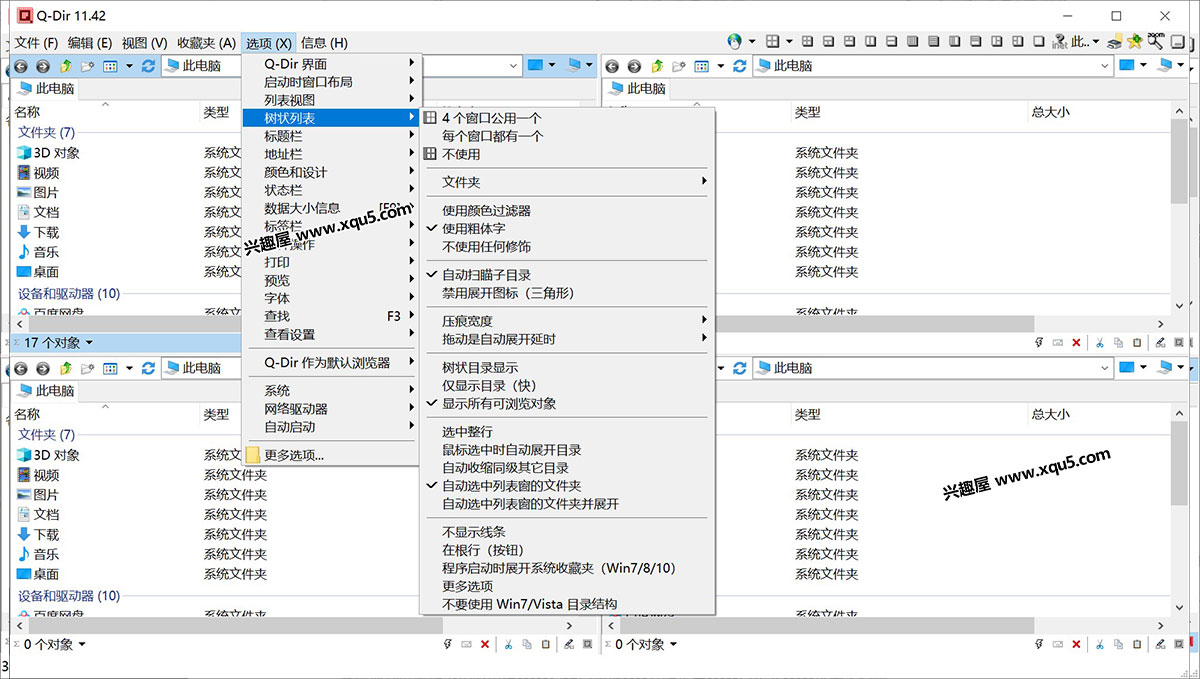The width and height of the screenshot is (1200, 679).
Task: Expand the 压痕宽度 submenu
Action: [567, 321]
